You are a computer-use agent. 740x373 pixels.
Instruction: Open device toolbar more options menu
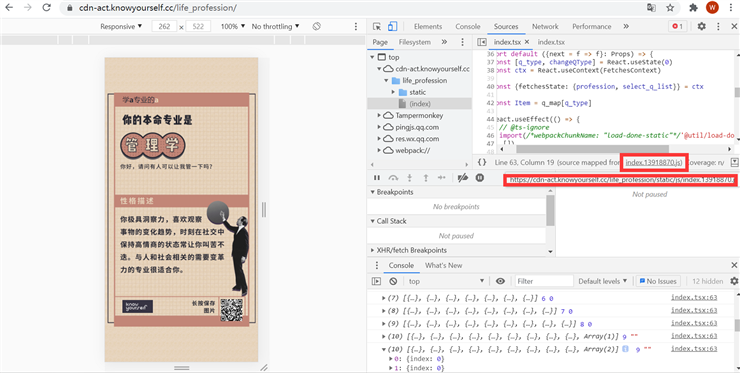point(356,26)
